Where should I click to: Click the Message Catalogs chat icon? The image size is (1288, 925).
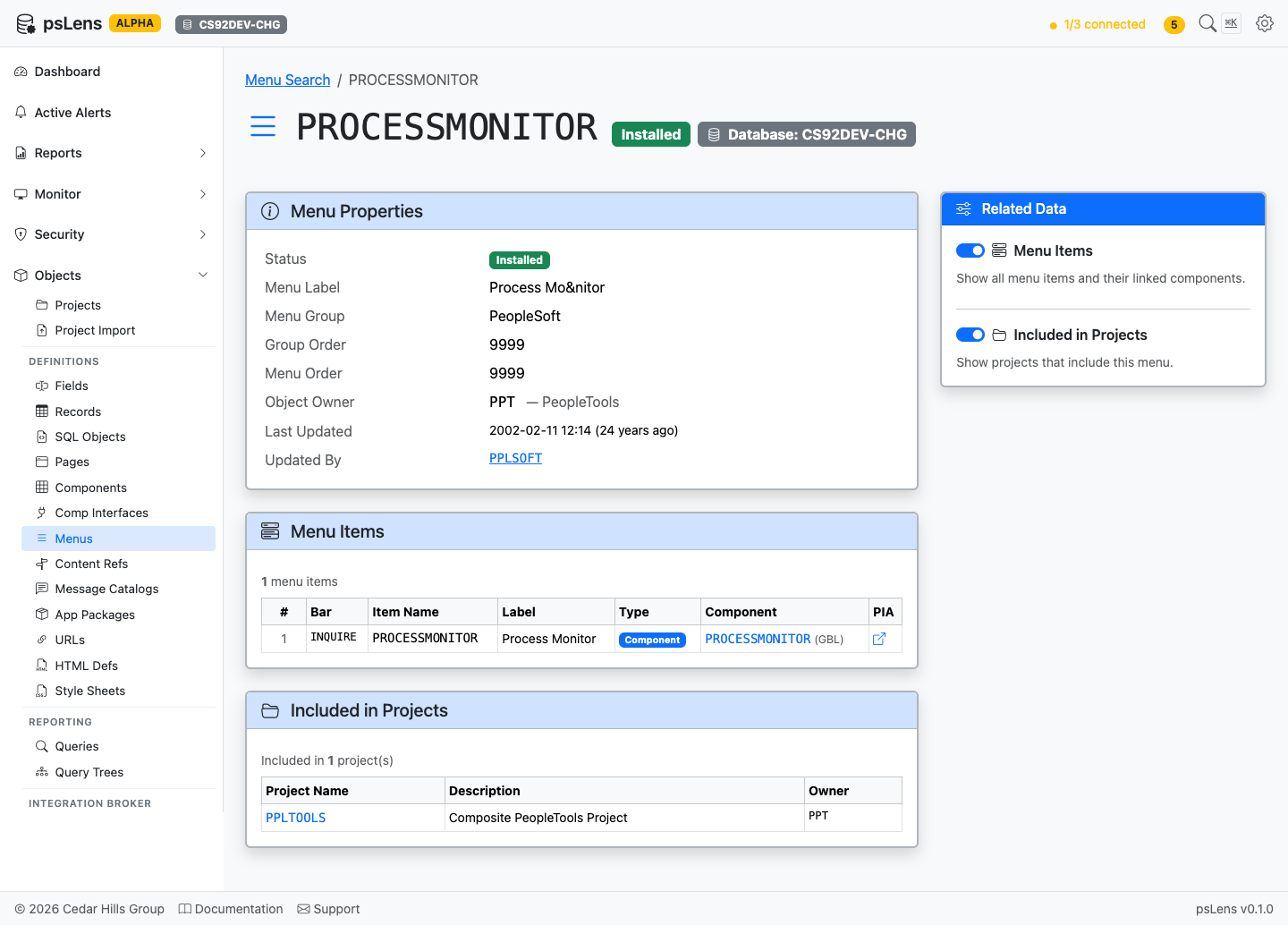(x=42, y=589)
